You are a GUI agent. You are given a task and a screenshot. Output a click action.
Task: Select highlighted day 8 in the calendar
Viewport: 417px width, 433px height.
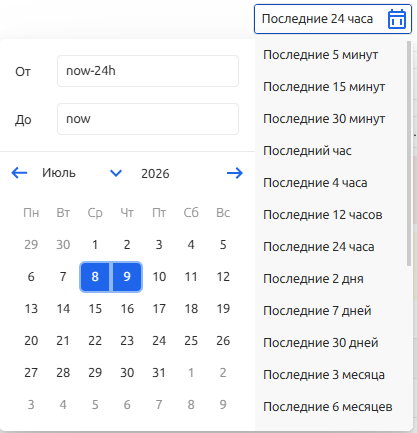(95, 277)
